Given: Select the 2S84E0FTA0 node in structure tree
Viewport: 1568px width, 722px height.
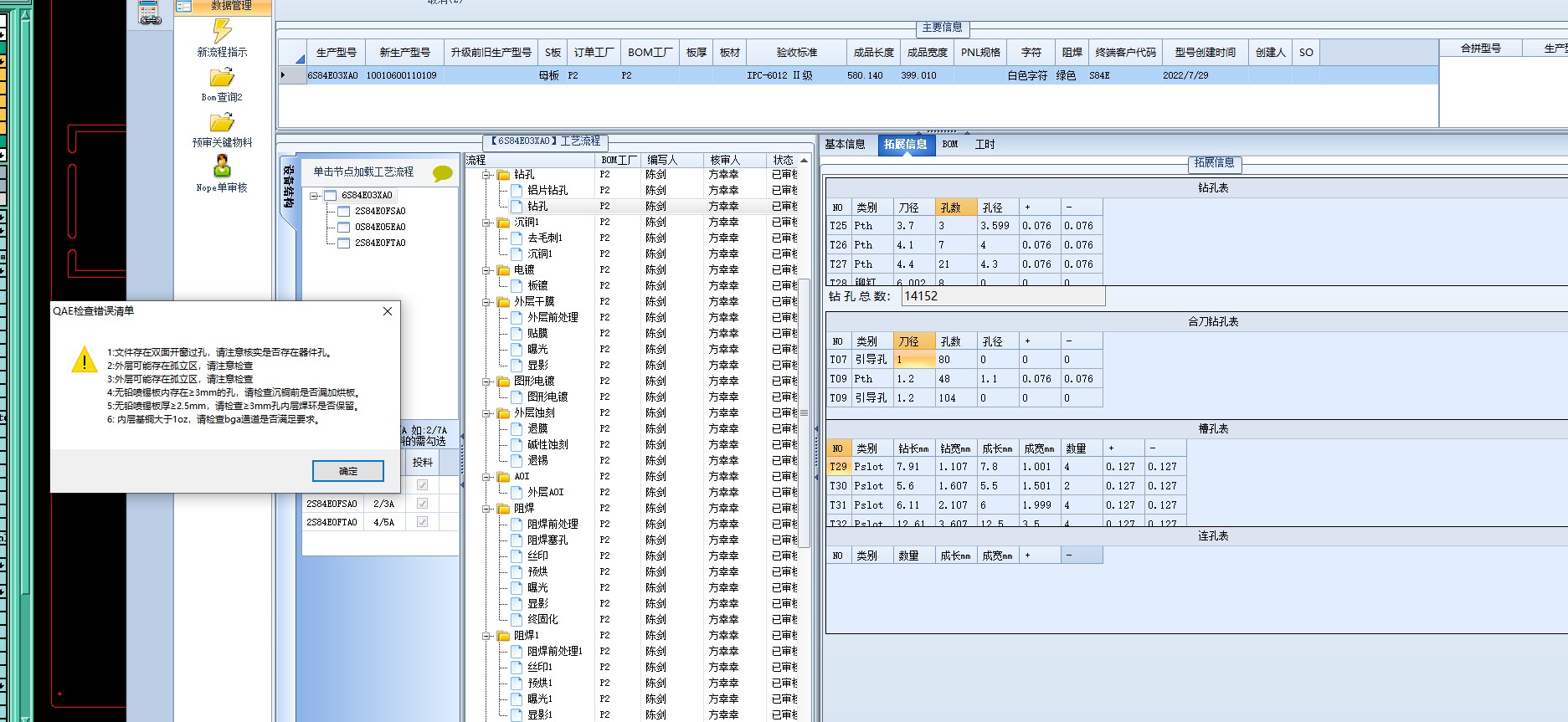Looking at the screenshot, I should 380,243.
